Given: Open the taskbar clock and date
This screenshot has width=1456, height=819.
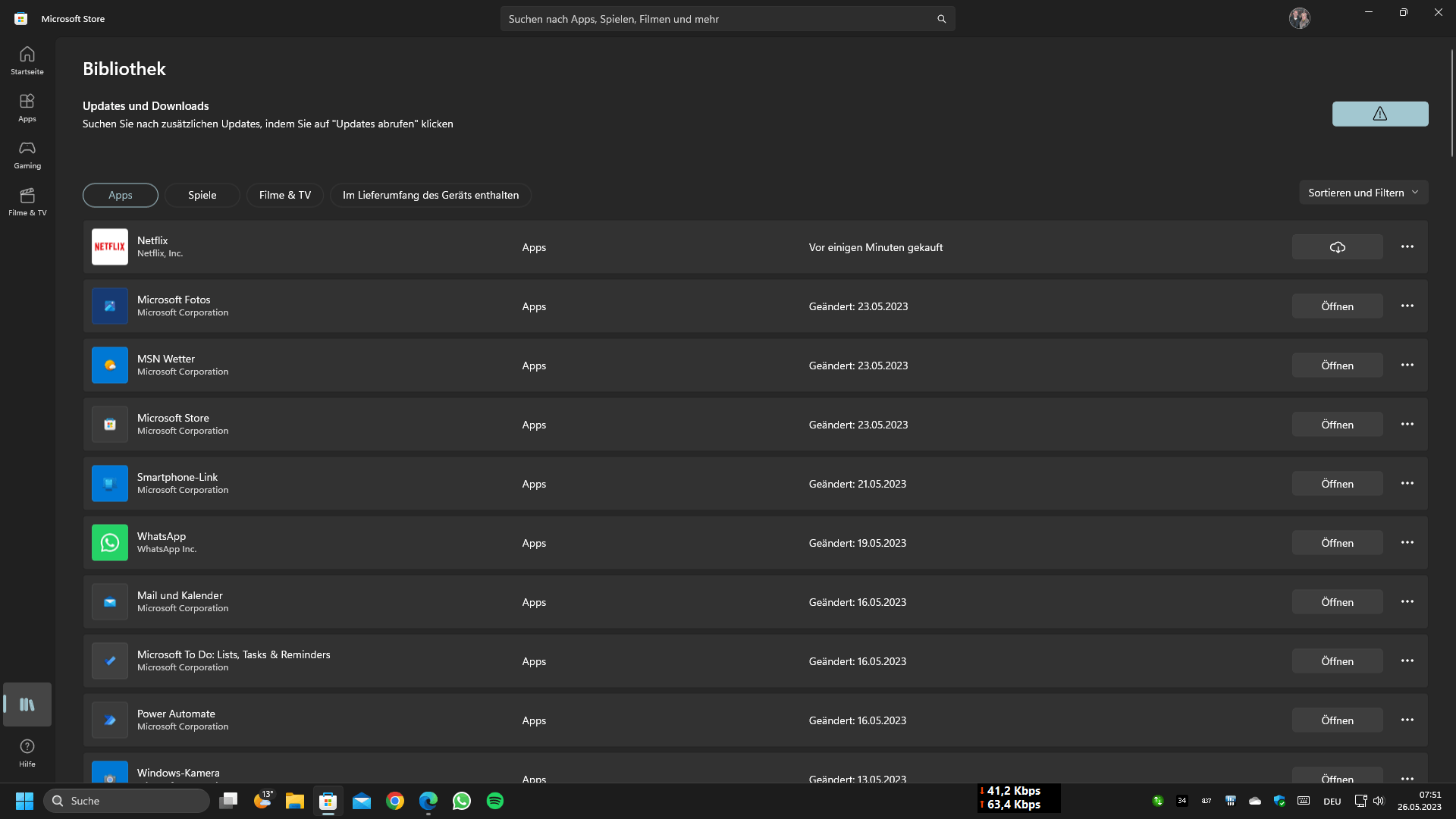Looking at the screenshot, I should (1420, 801).
